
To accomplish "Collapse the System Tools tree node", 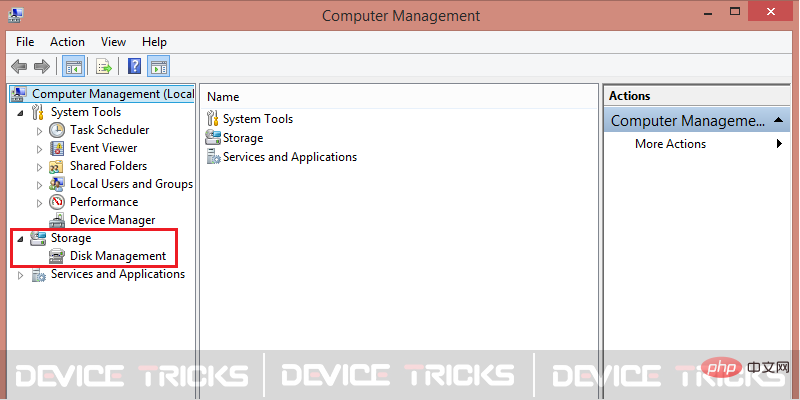I will (x=20, y=113).
